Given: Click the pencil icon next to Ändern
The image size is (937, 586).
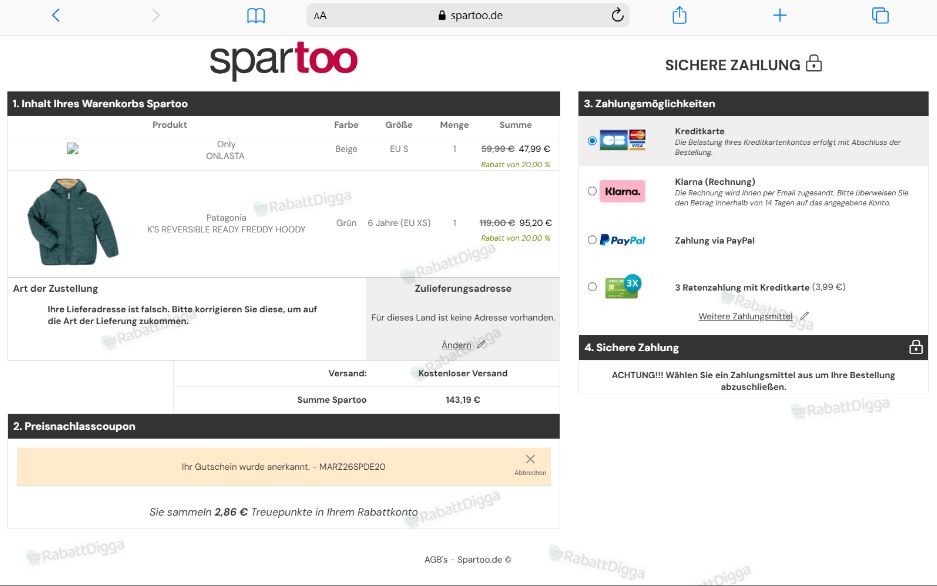Looking at the screenshot, I should tap(481, 345).
